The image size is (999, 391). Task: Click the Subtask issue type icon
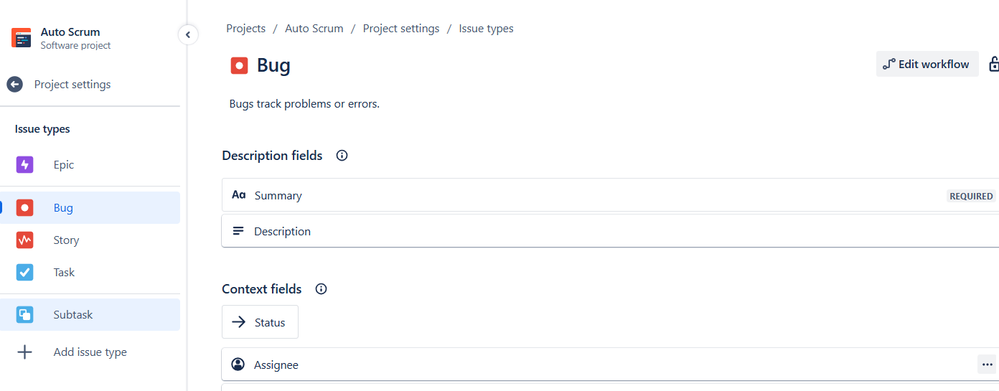pos(25,315)
